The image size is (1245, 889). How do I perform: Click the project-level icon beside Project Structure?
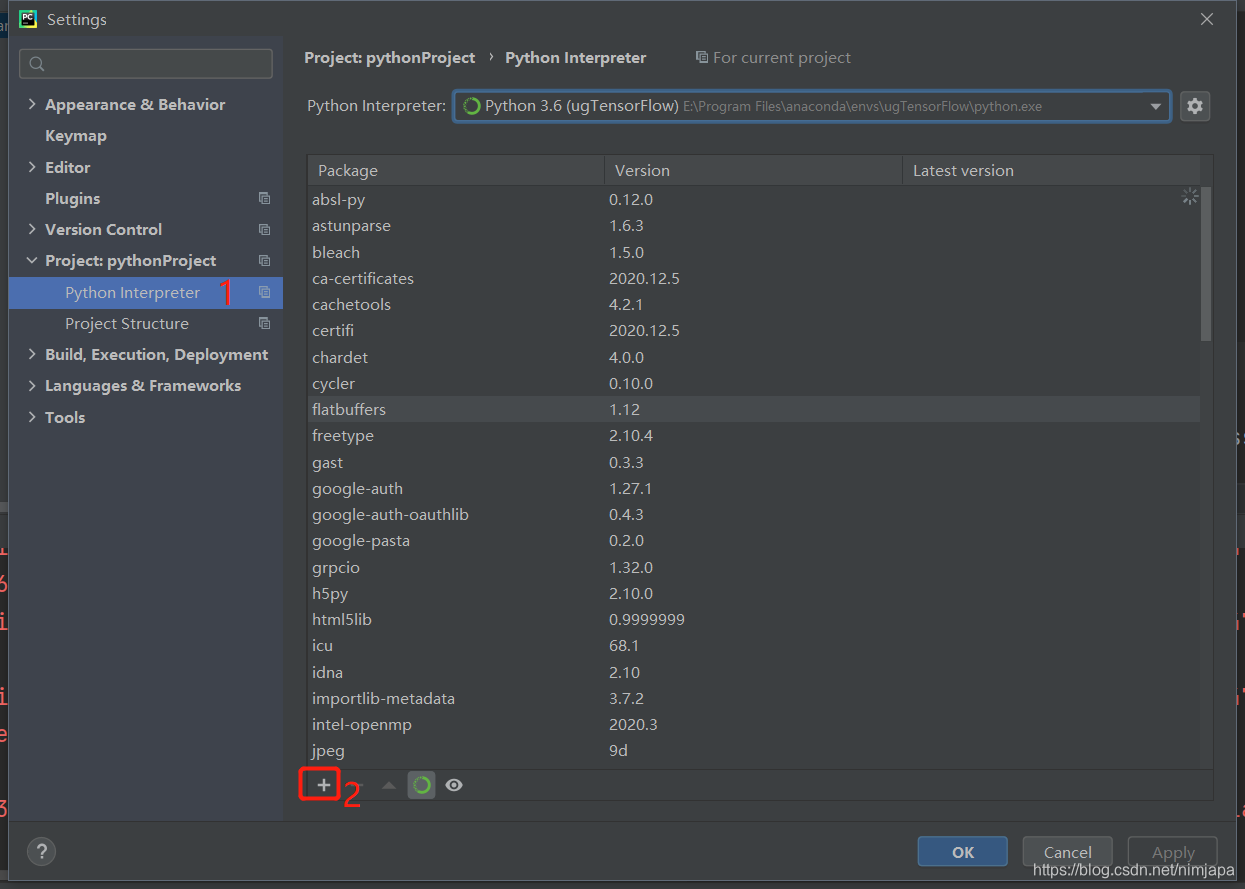coord(264,323)
